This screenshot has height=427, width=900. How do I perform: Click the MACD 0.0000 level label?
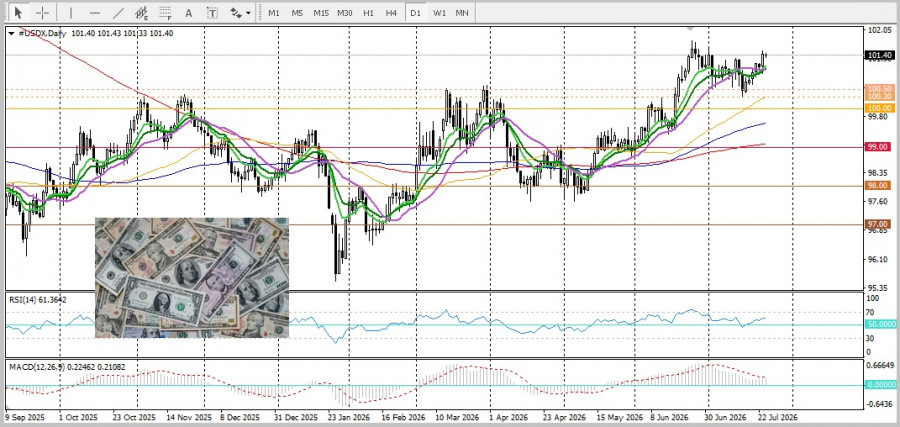879,385
